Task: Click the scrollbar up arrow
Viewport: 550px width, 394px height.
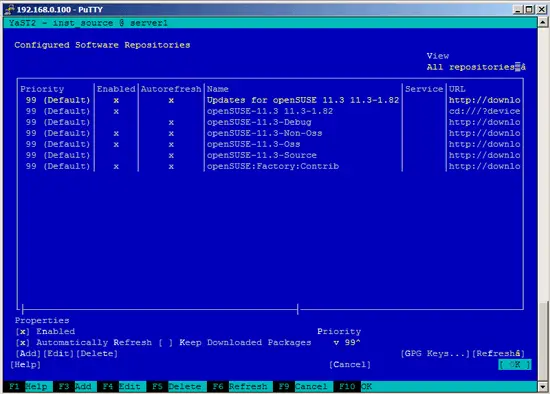Action: (543, 23)
